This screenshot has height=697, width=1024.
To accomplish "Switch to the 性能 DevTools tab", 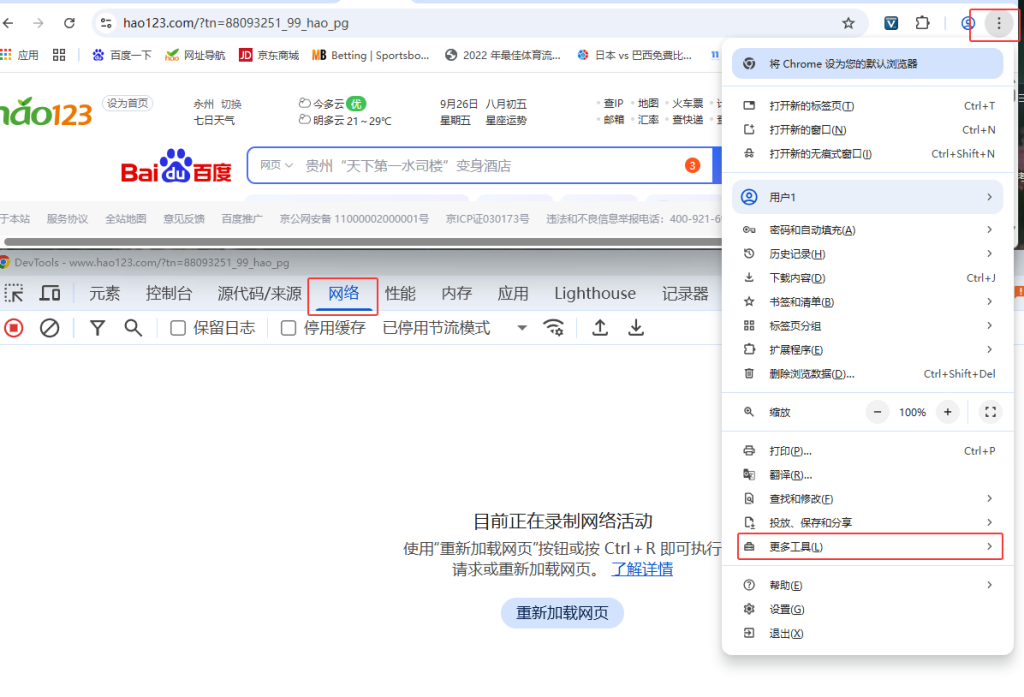I will tap(399, 292).
